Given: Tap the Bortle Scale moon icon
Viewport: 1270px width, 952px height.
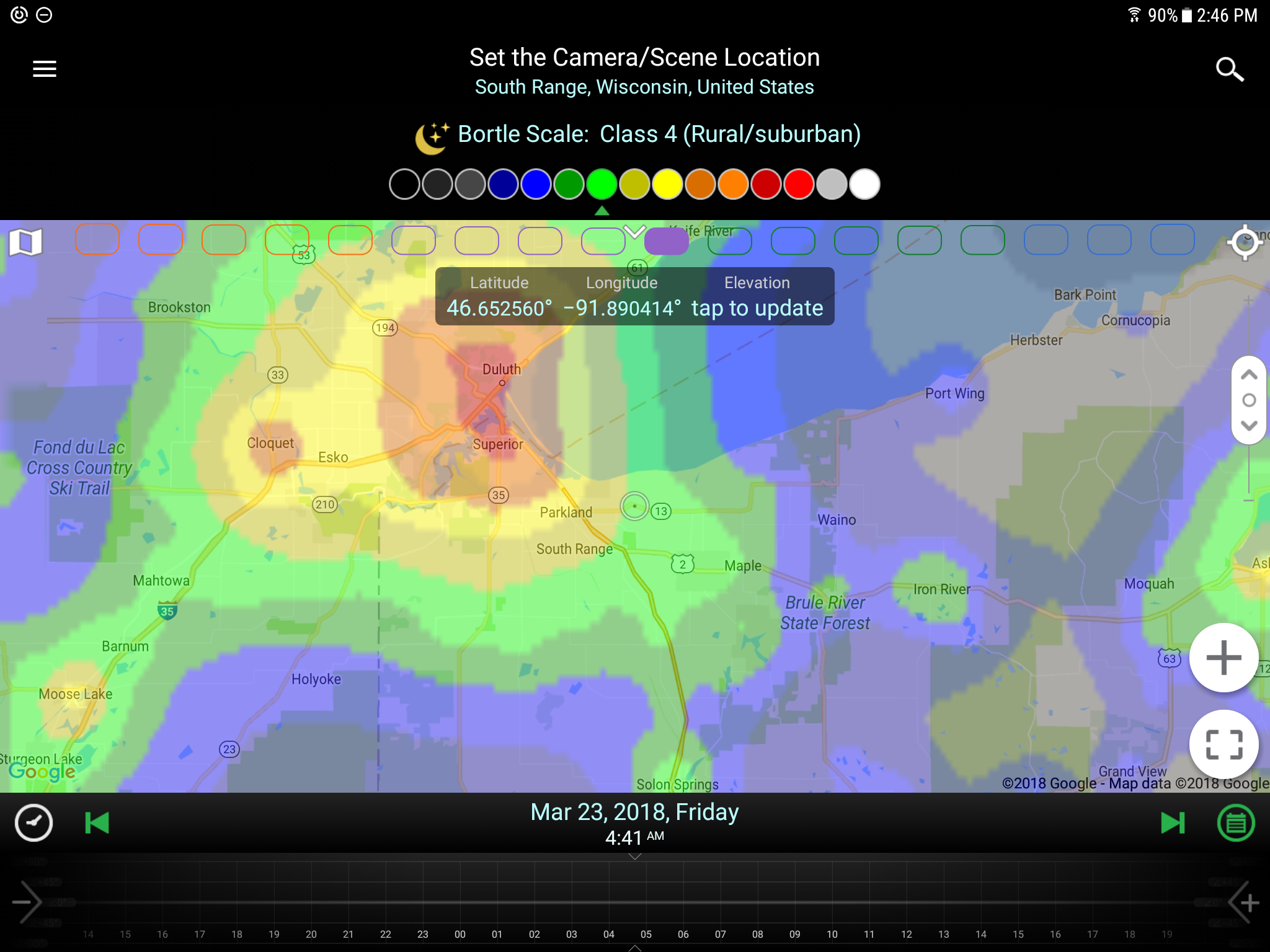Looking at the screenshot, I should pyautogui.click(x=432, y=137).
